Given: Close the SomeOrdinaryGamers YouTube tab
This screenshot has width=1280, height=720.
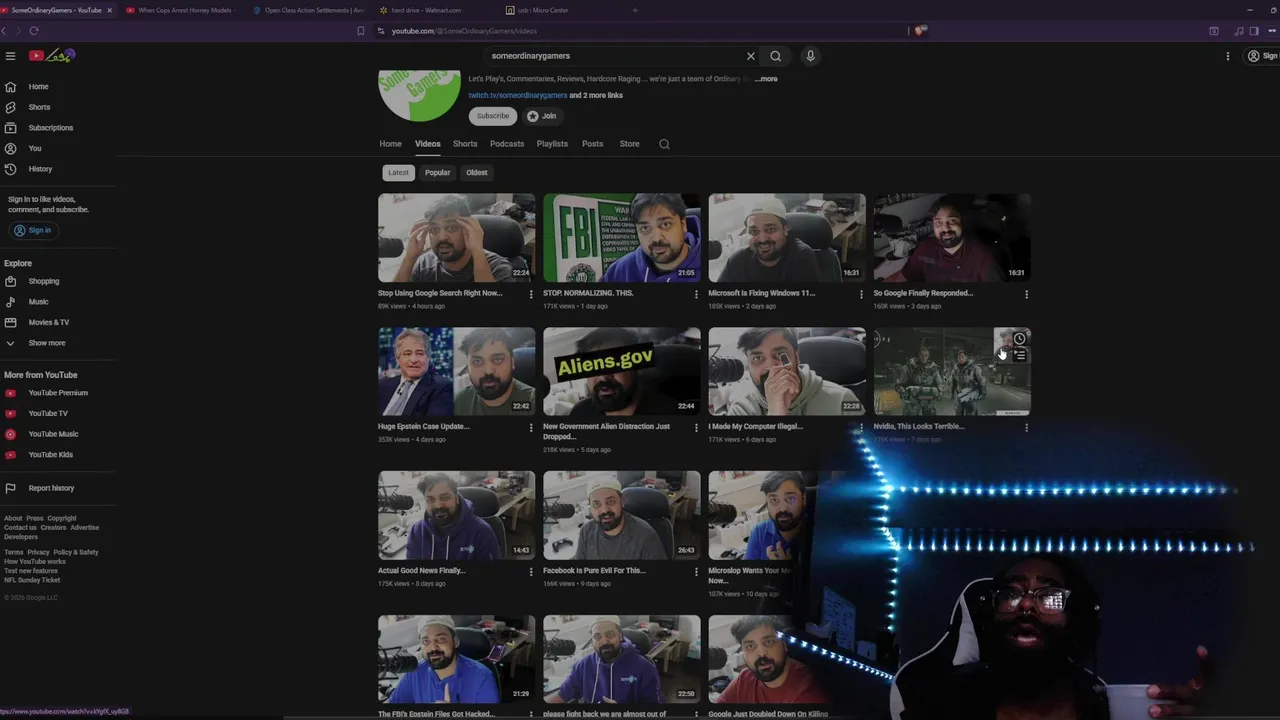Looking at the screenshot, I should (109, 10).
